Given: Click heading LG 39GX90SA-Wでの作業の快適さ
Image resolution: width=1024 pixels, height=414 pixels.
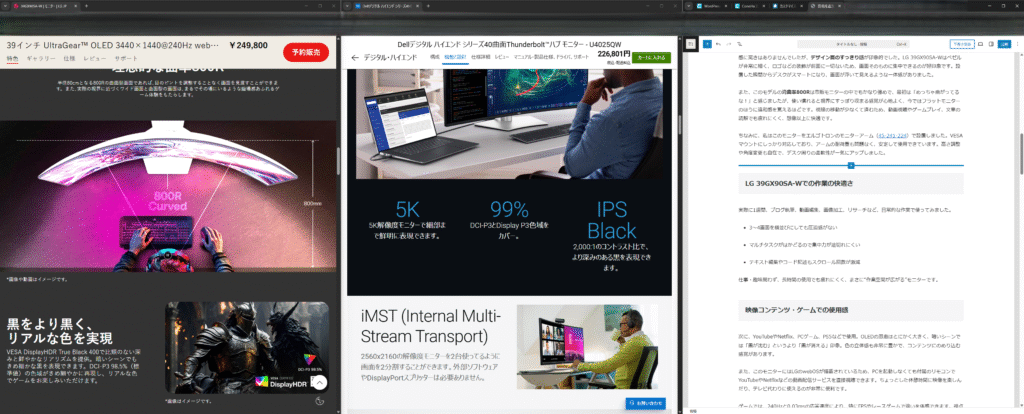Looking at the screenshot, I should click(800, 183).
